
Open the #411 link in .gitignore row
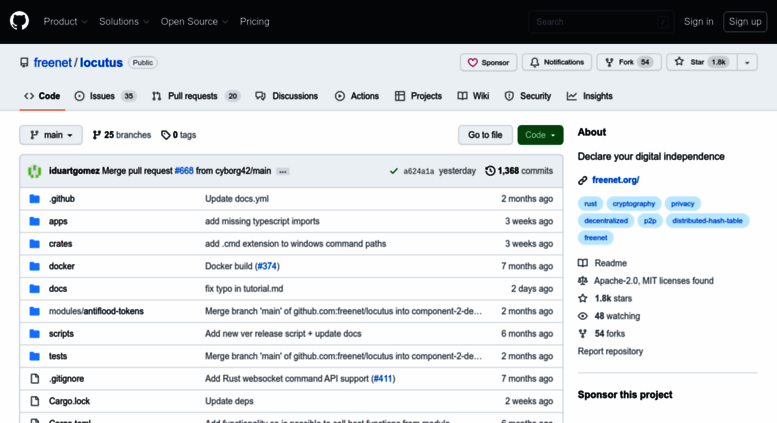pos(383,379)
